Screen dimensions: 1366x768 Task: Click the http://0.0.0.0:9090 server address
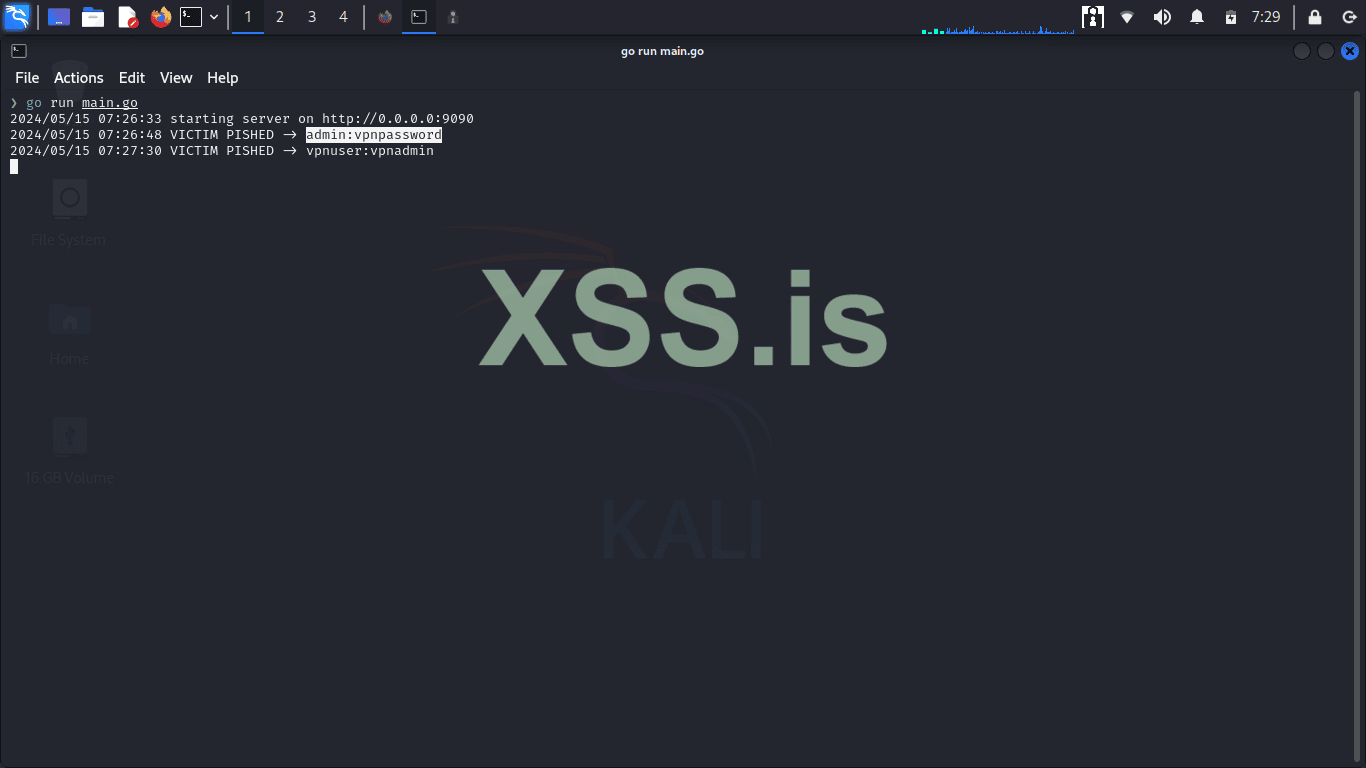pos(398,119)
